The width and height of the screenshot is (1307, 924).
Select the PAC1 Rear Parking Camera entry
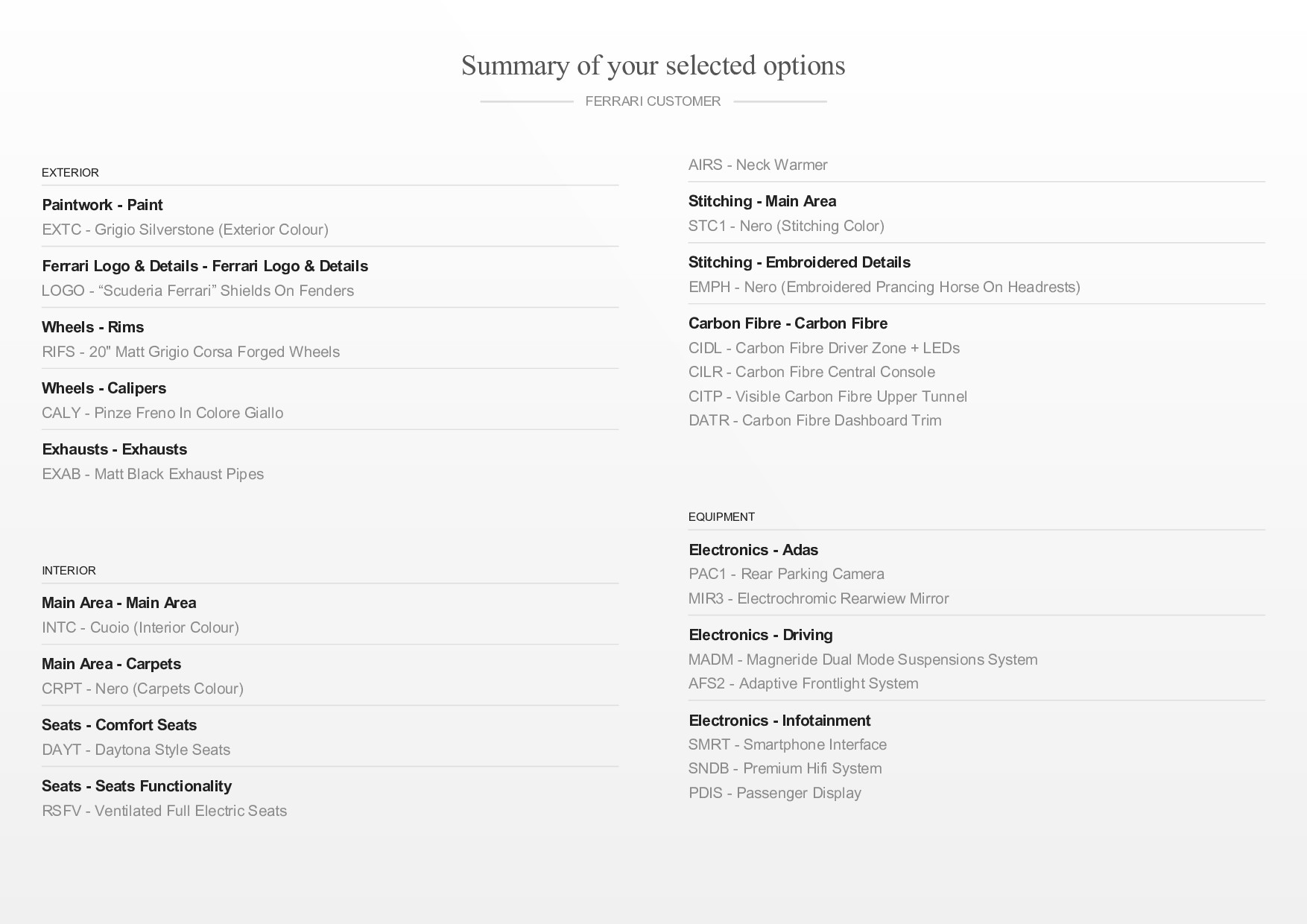[786, 574]
